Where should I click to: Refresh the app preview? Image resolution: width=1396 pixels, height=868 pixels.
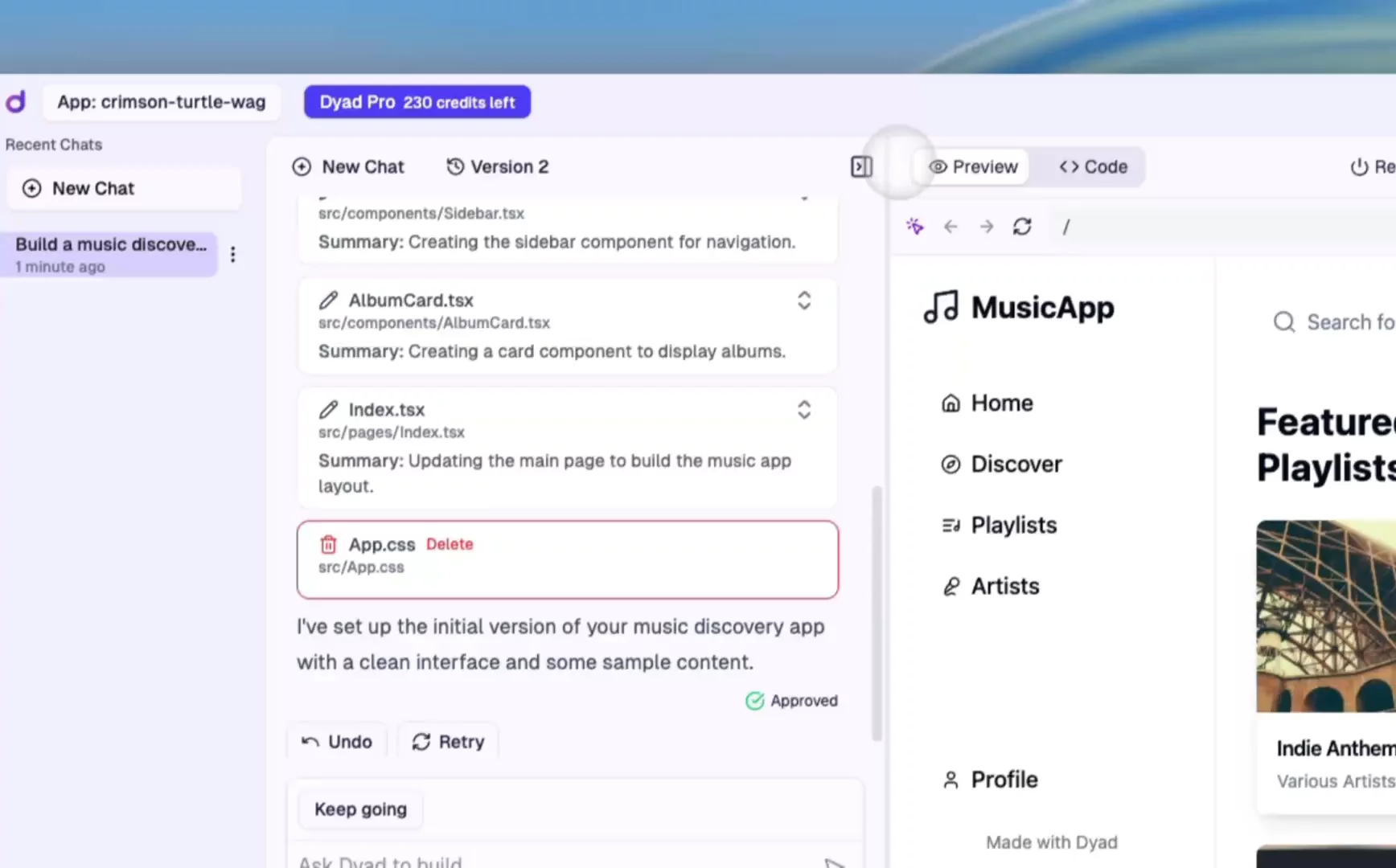(x=1022, y=227)
